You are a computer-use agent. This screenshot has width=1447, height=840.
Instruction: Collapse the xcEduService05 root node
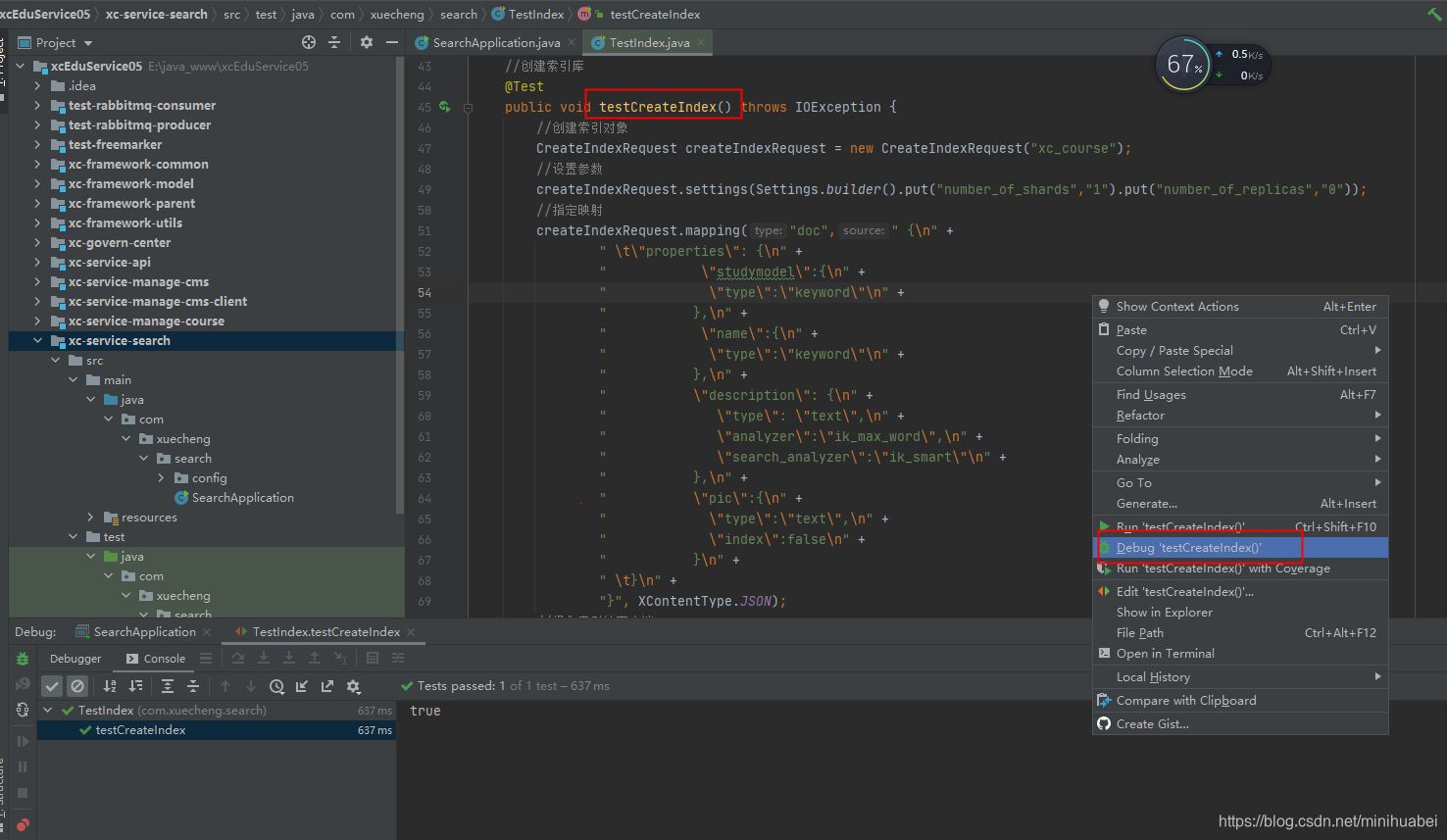[21, 67]
